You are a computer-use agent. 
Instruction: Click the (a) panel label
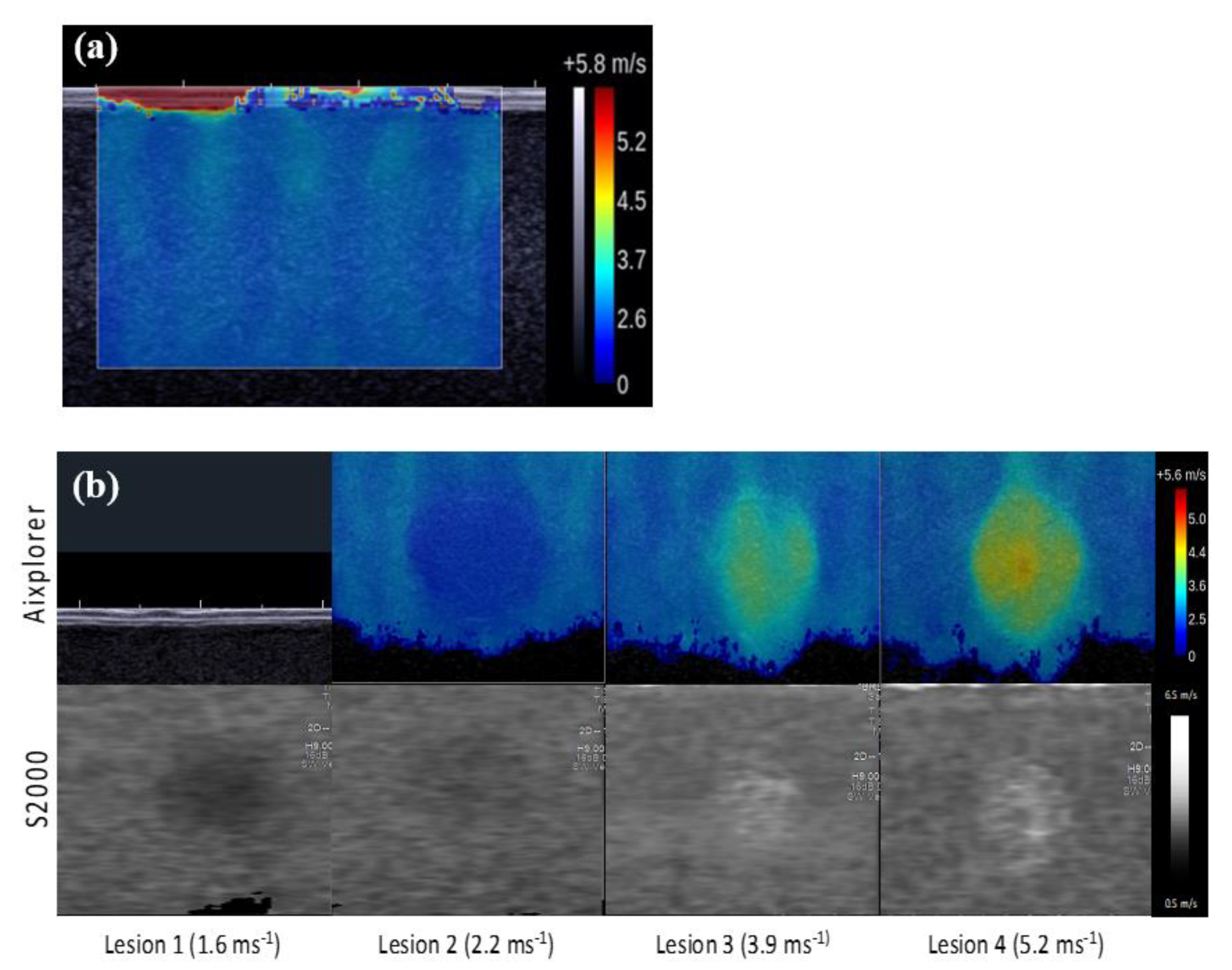[x=95, y=50]
